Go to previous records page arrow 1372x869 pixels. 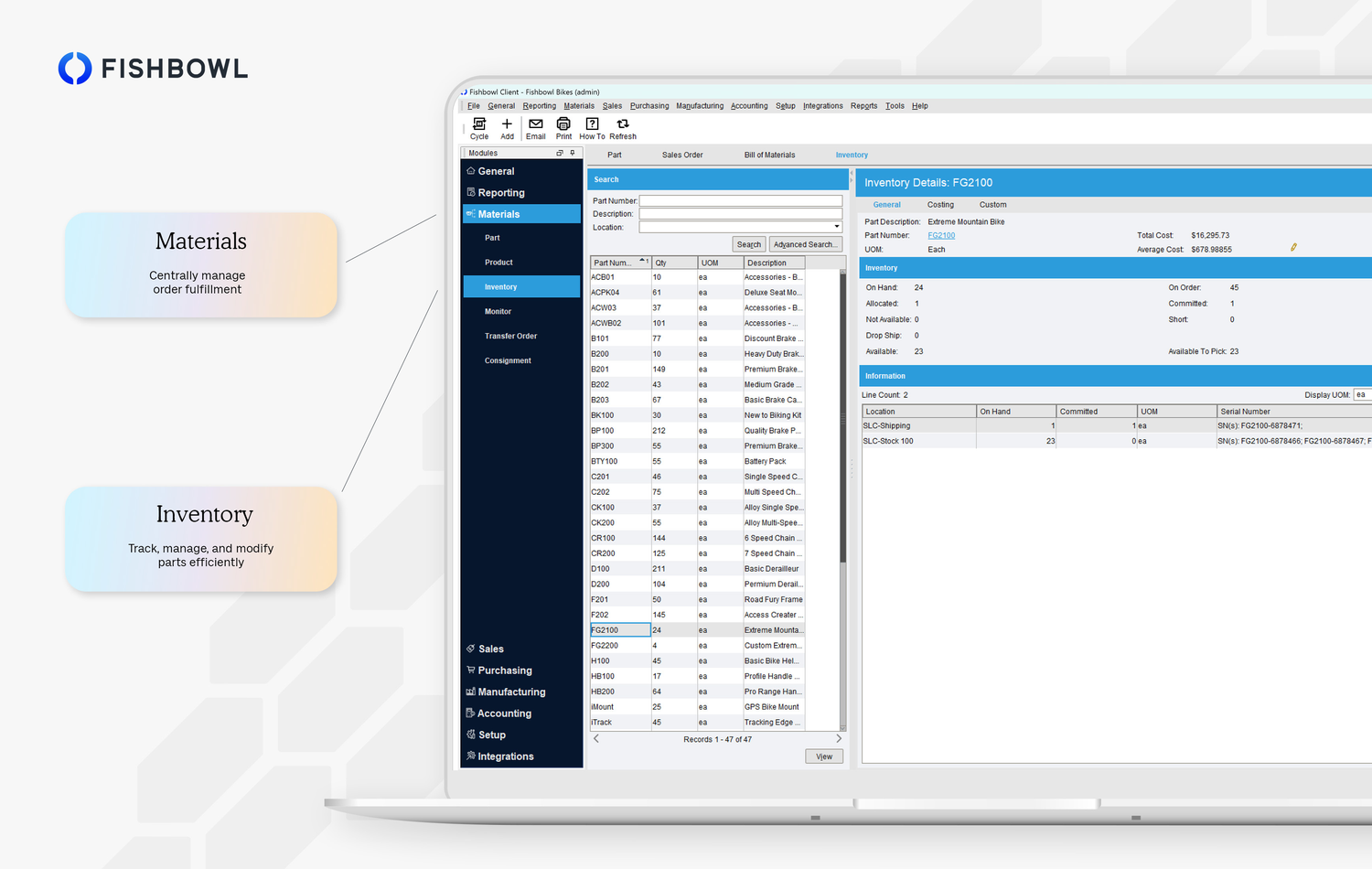click(x=596, y=738)
